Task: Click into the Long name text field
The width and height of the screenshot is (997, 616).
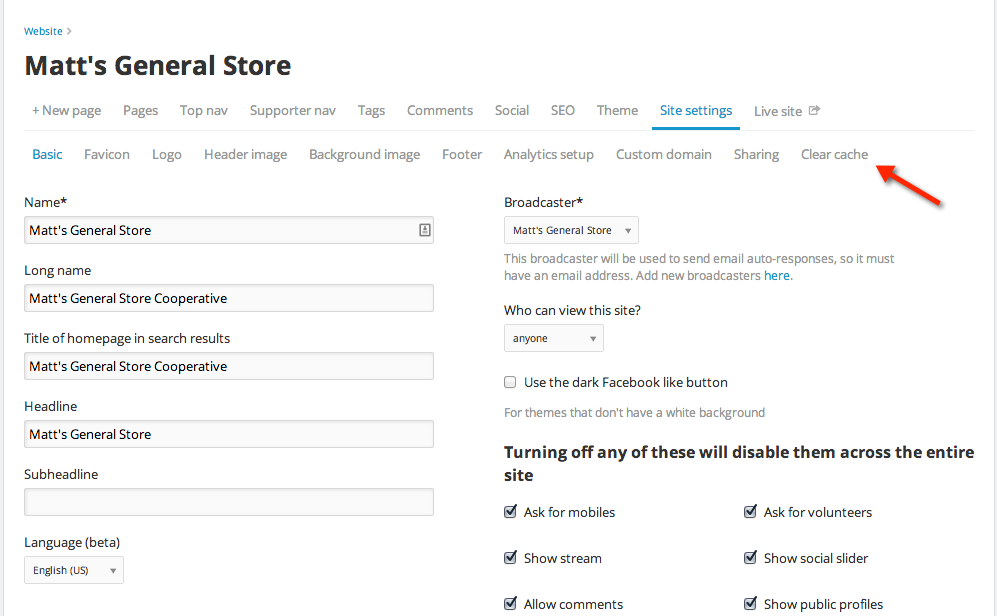Action: (229, 298)
